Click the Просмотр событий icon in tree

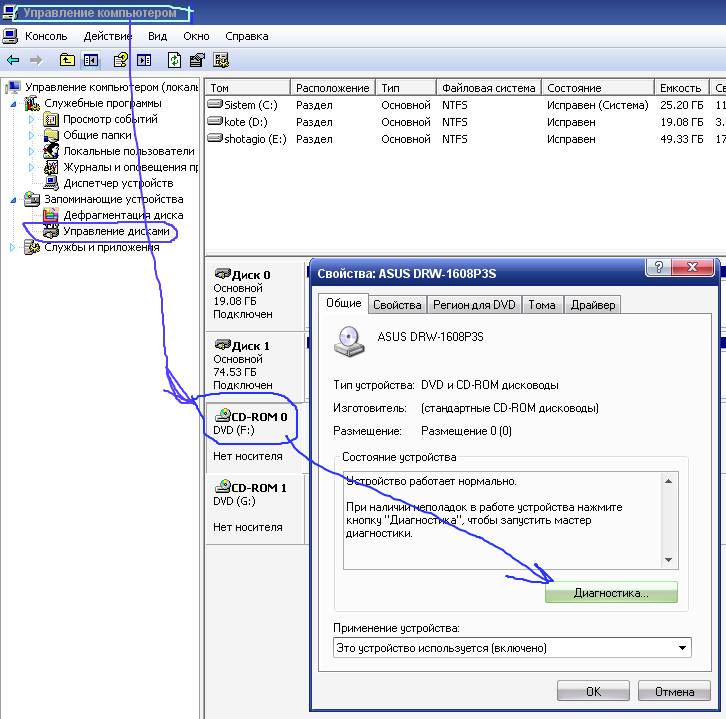click(x=51, y=119)
